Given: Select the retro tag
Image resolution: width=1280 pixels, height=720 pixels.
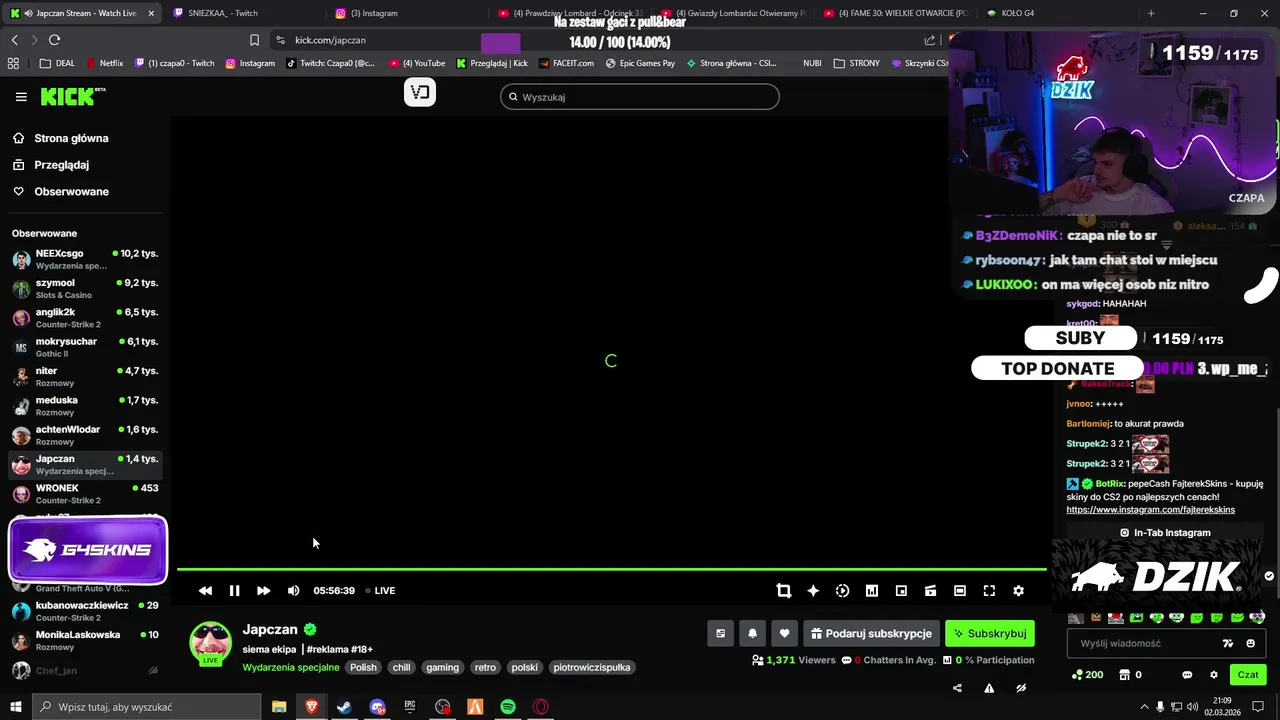Looking at the screenshot, I should tap(485, 667).
